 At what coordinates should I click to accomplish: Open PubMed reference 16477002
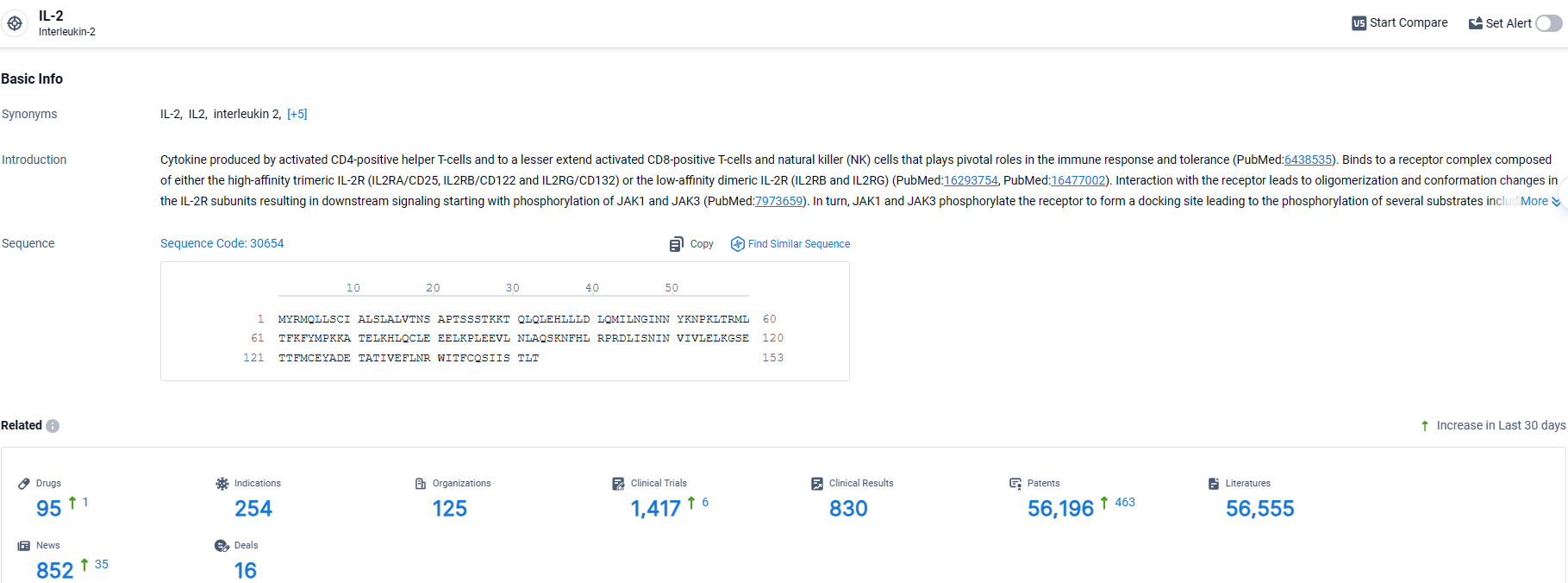point(1078,180)
